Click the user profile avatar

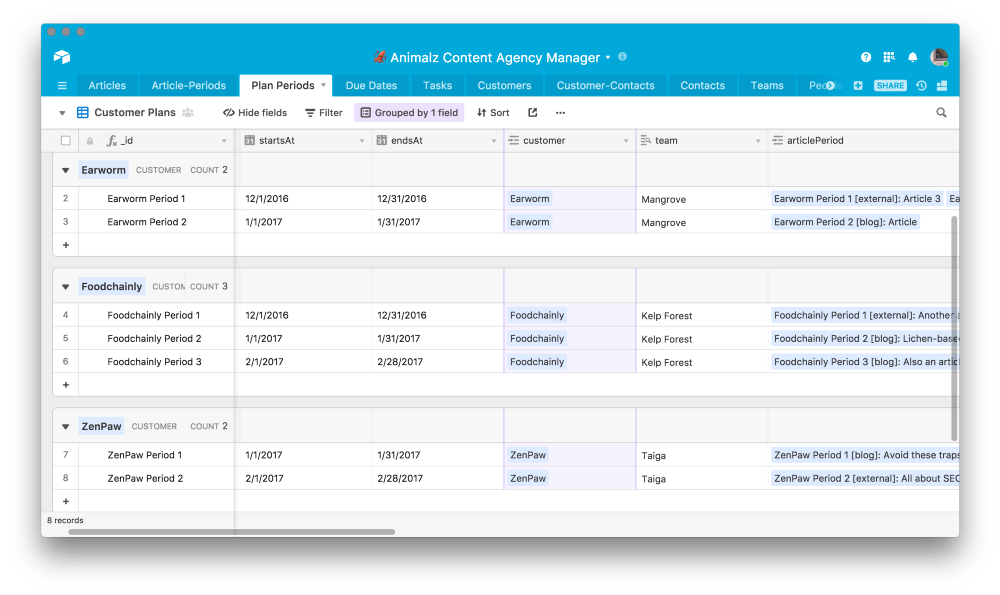tap(939, 57)
